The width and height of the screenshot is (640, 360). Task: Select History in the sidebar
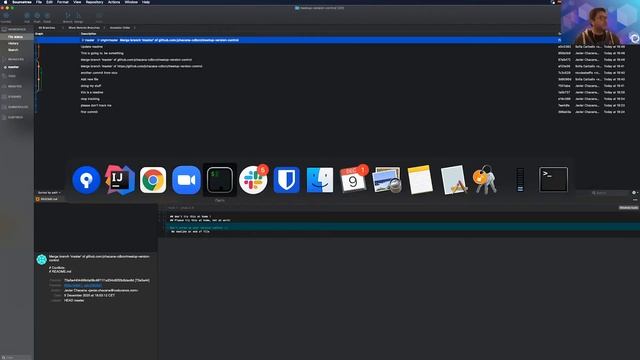13,43
